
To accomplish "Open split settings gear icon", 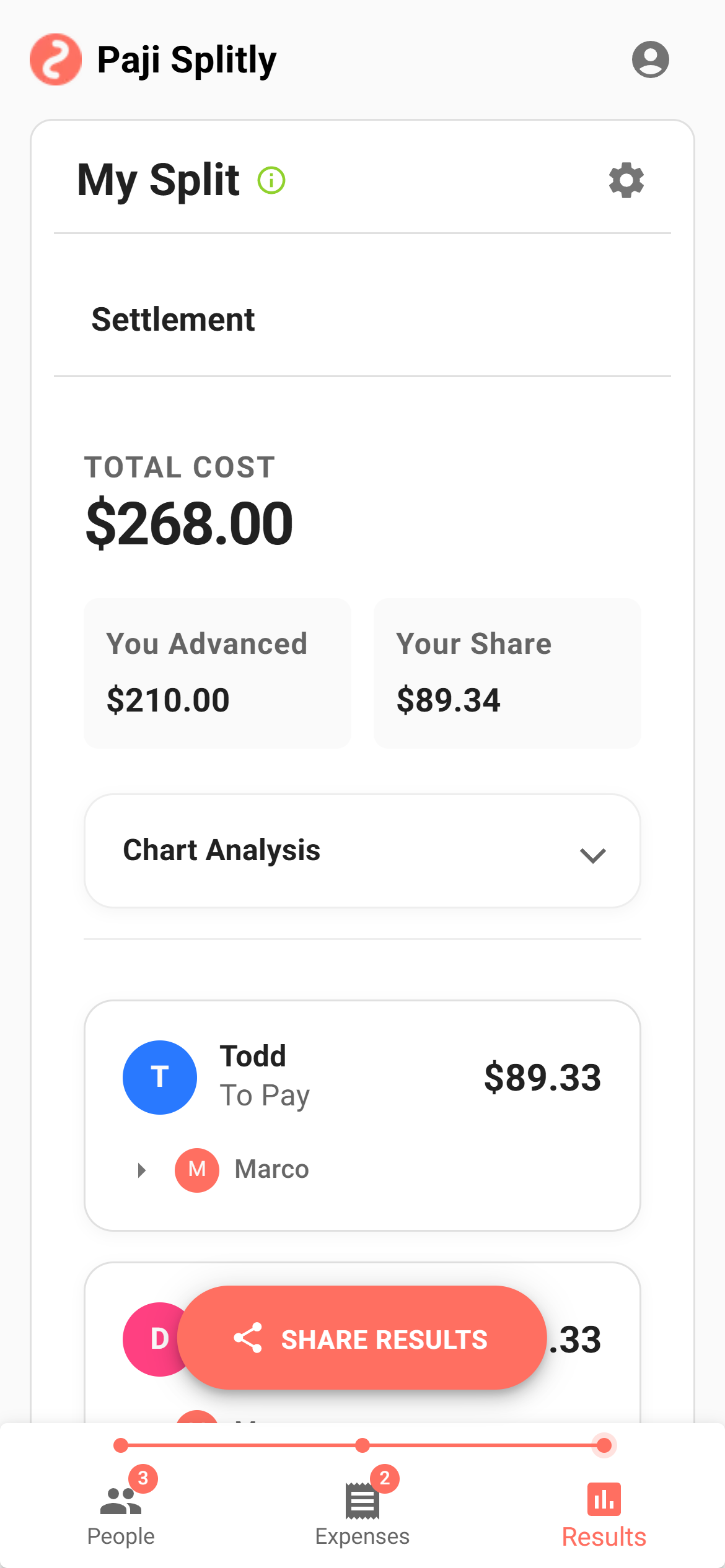I will [626, 181].
